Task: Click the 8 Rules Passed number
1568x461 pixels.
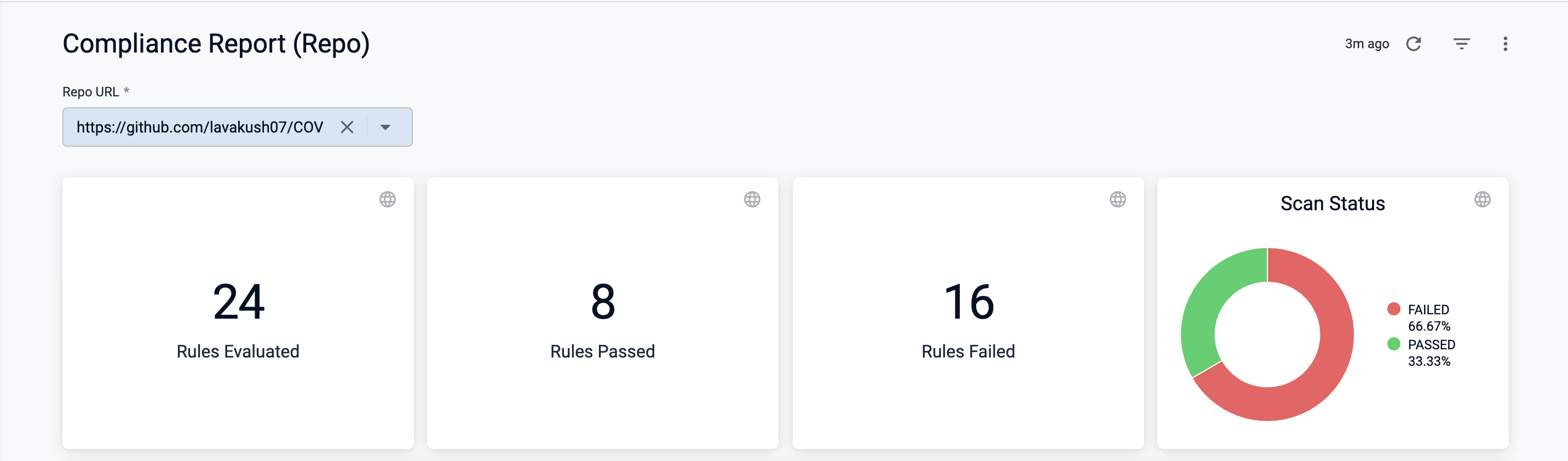Action: point(603,302)
